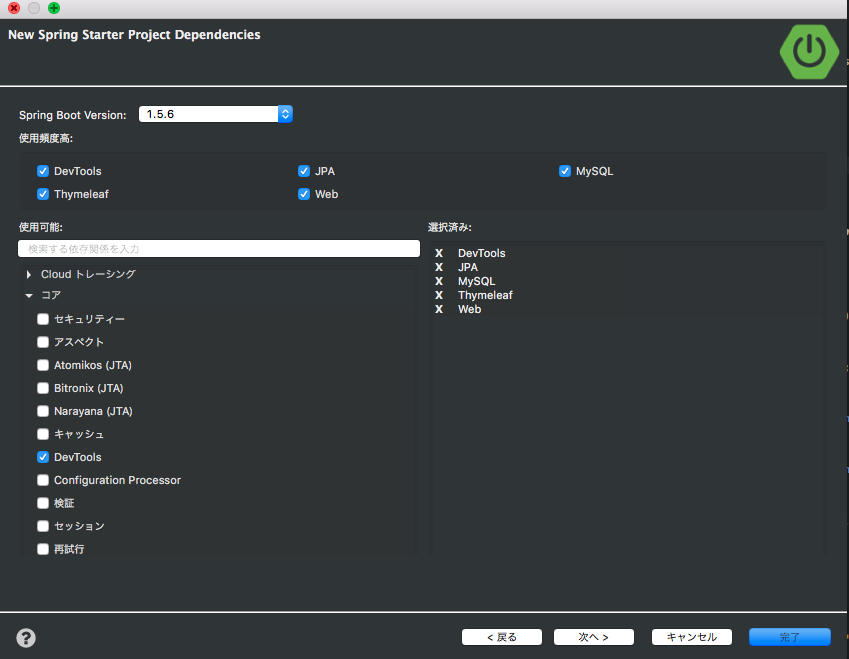Viewport: 849px width, 659px height.
Task: Uncheck the MySQL frequently used checkbox
Action: click(565, 171)
